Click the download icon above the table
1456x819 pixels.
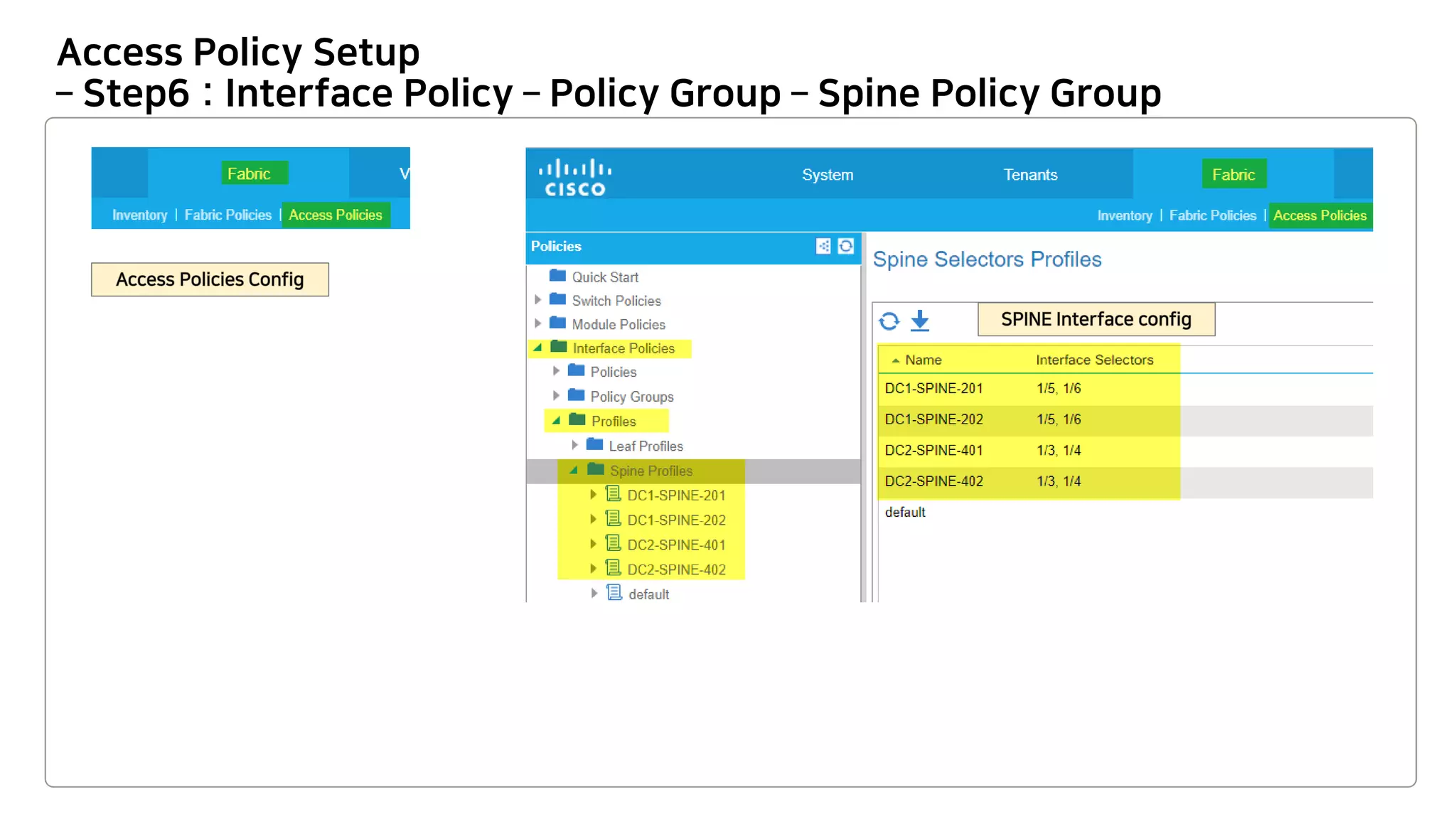click(920, 321)
